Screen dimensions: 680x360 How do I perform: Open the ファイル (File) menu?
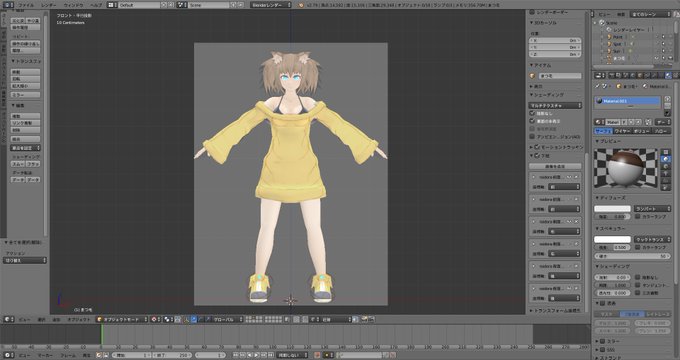click(x=26, y=5)
